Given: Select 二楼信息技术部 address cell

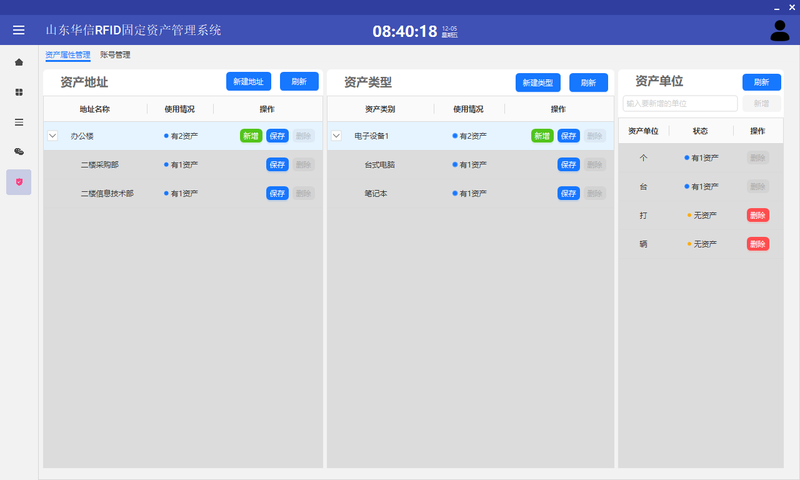Looking at the screenshot, I should [x=107, y=193].
